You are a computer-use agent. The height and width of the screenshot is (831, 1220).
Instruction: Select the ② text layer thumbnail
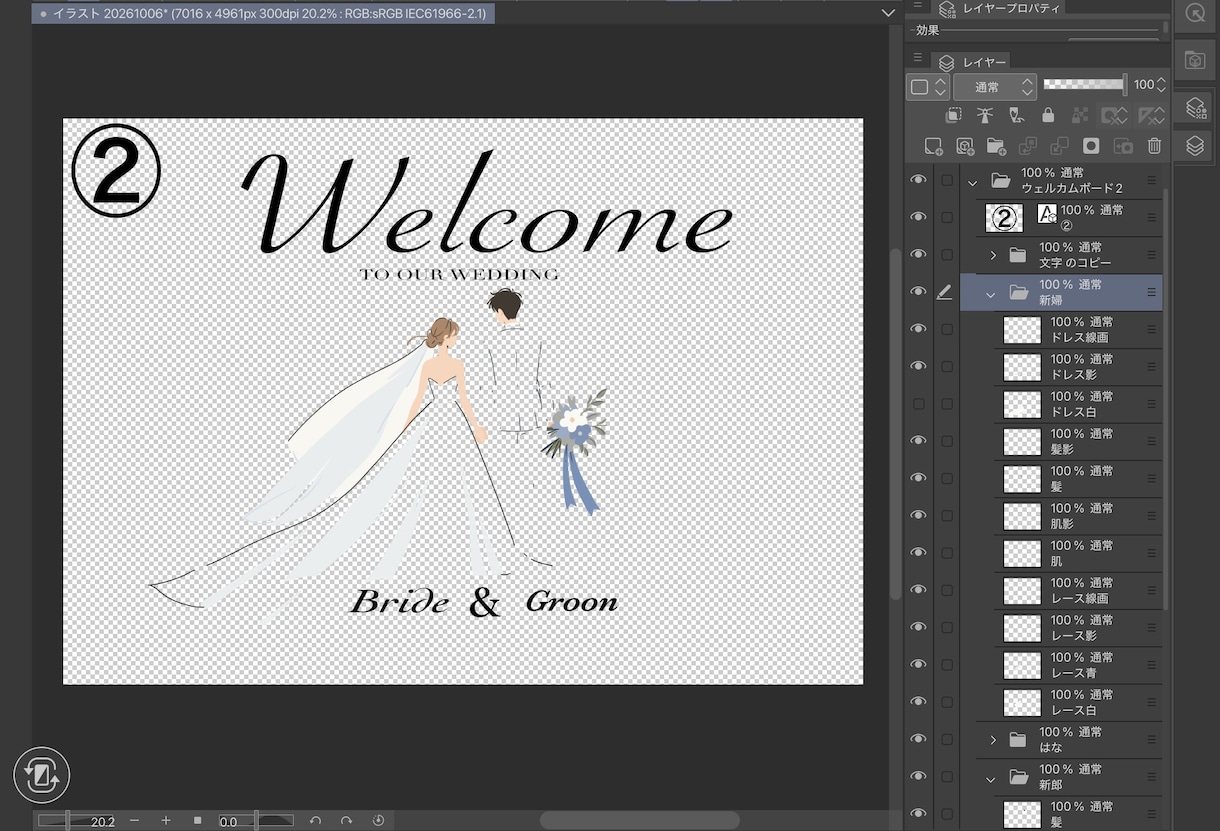(1004, 218)
